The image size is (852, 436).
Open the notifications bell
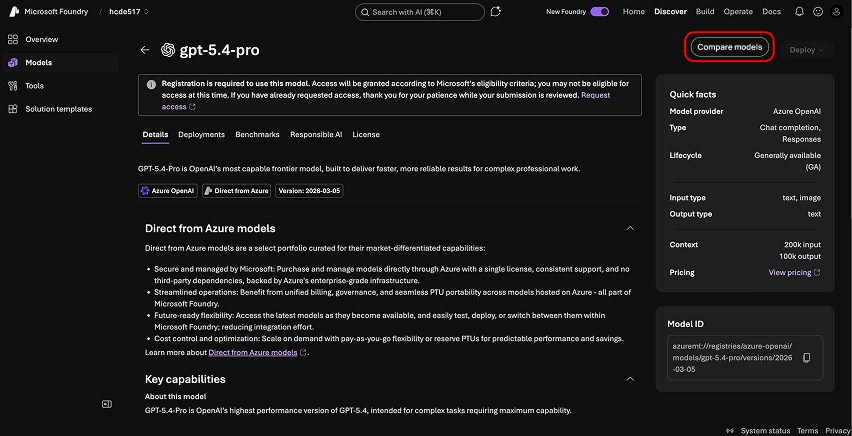[799, 12]
